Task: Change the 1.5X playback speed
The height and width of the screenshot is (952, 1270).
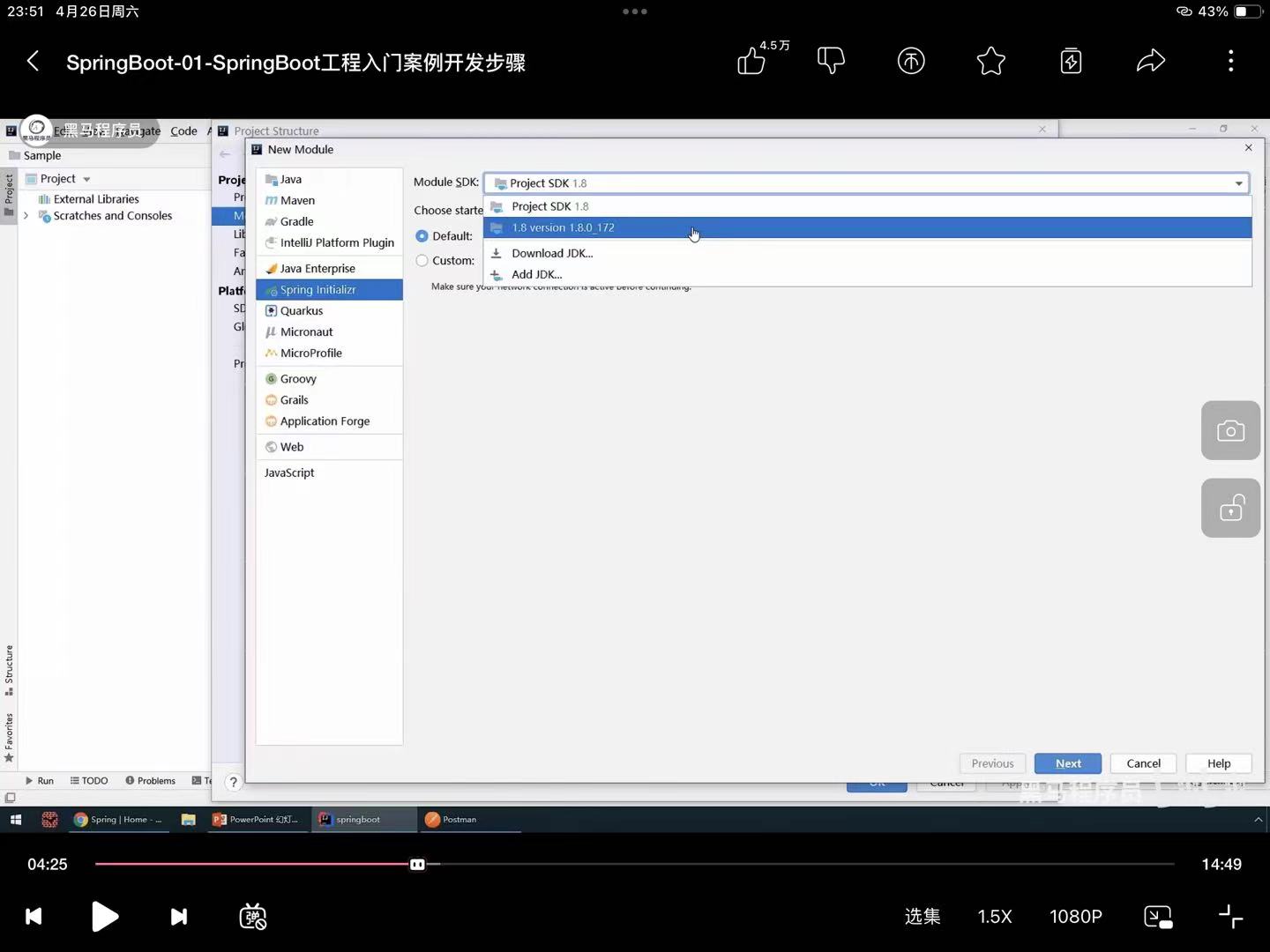Action: (x=995, y=917)
